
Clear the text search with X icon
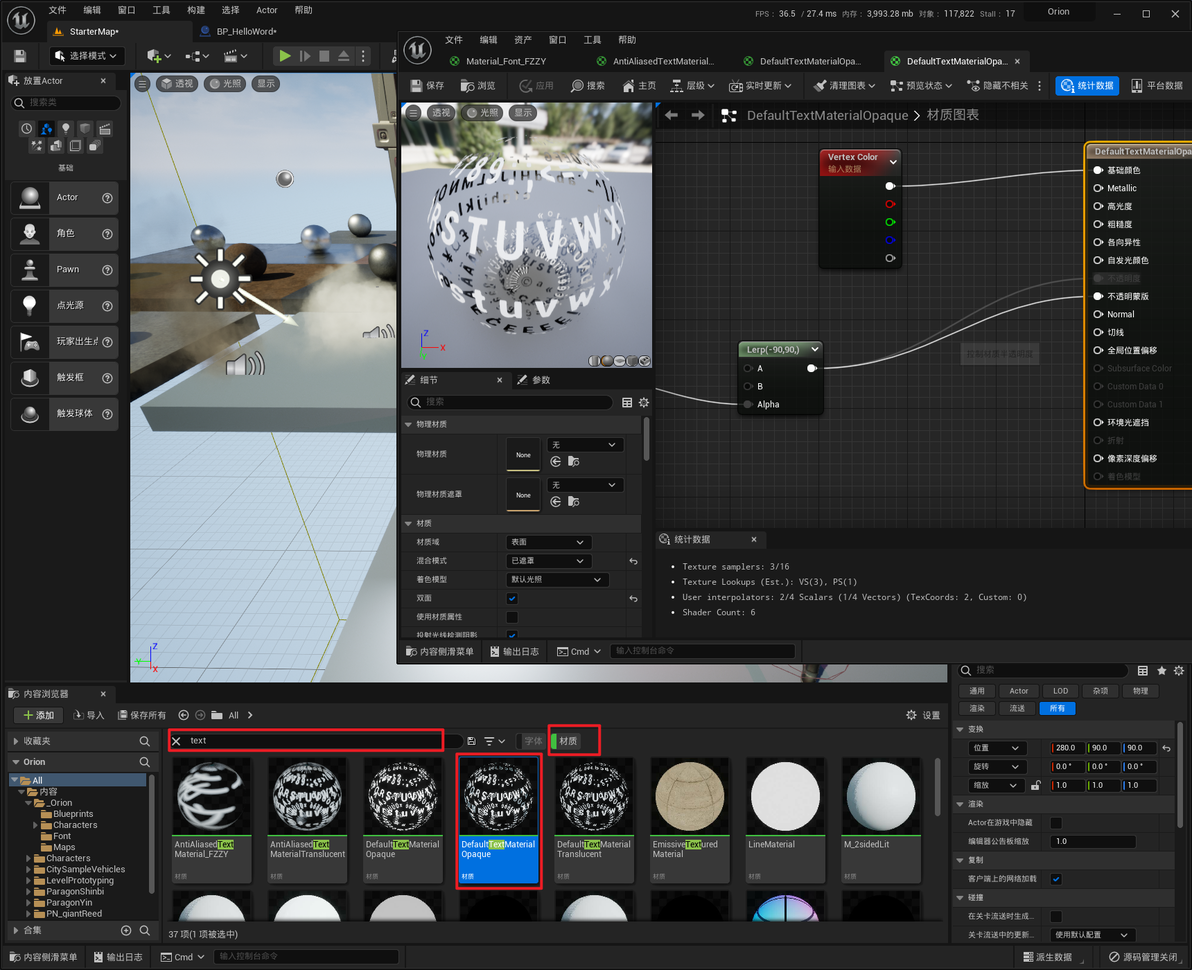[x=177, y=741]
